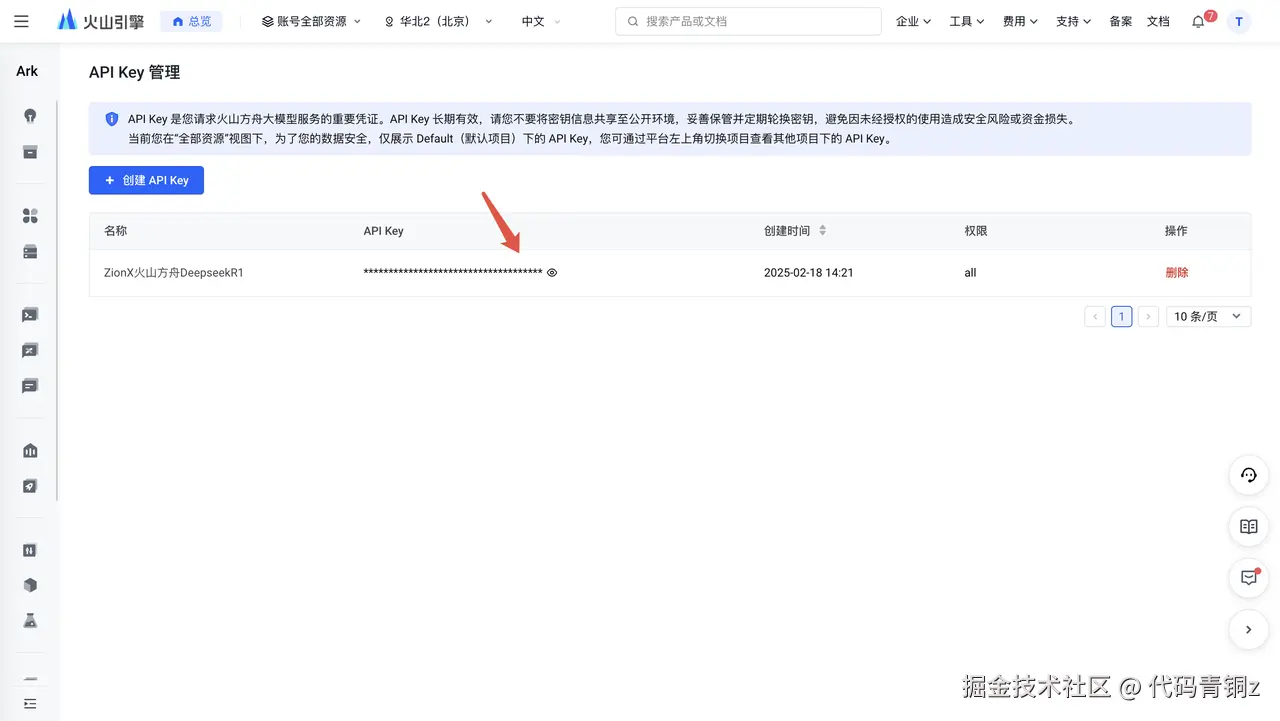The height and width of the screenshot is (721, 1280).
Task: Collapse floating toolbar with right chevron
Action: tap(1248, 629)
